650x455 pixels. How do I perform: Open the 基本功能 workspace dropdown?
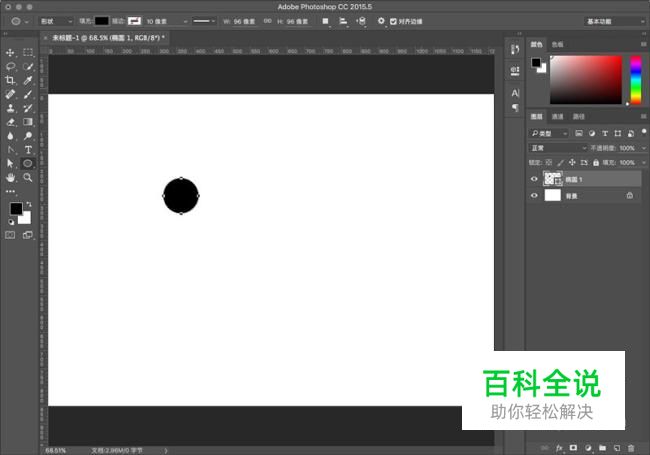tap(613, 20)
